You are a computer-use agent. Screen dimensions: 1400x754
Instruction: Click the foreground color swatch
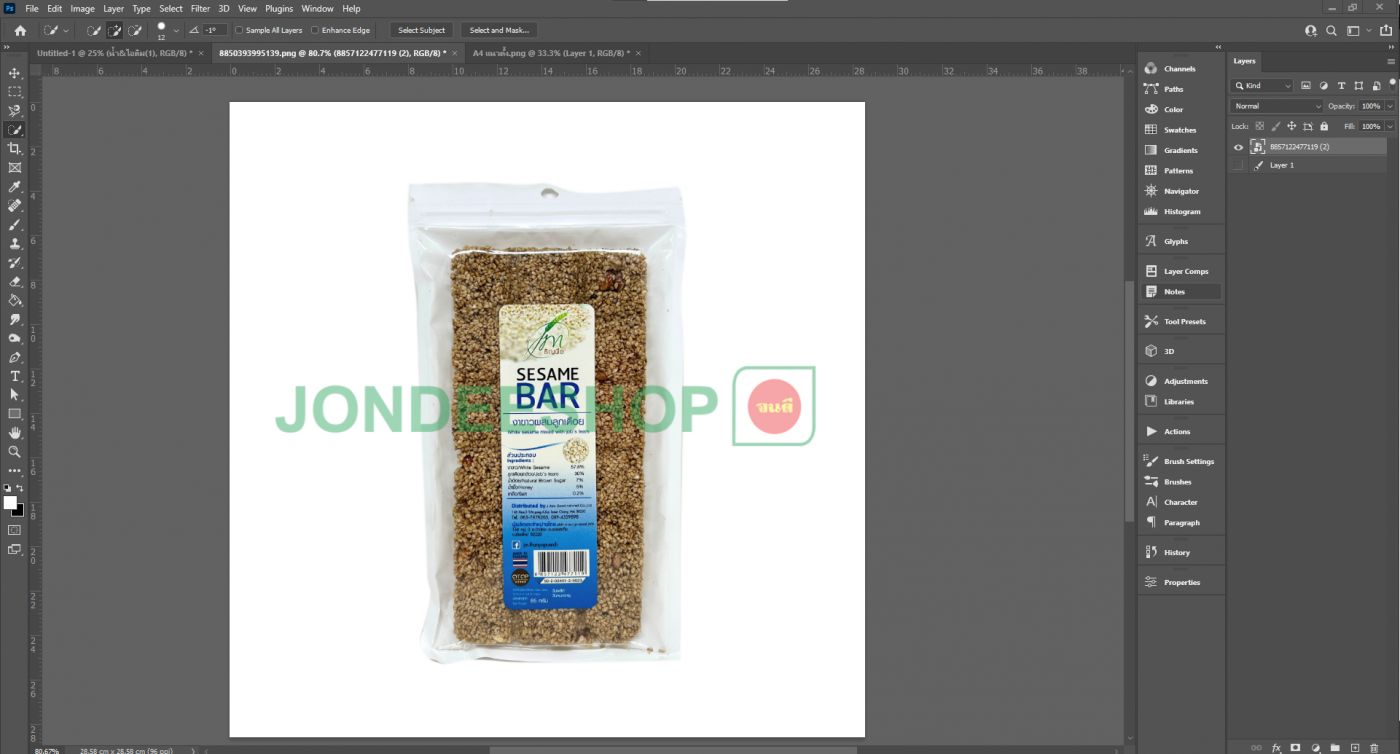pyautogui.click(x=10, y=503)
